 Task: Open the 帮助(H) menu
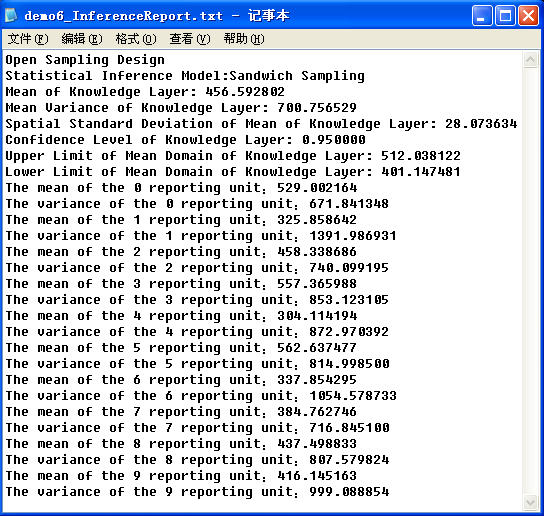[244, 39]
